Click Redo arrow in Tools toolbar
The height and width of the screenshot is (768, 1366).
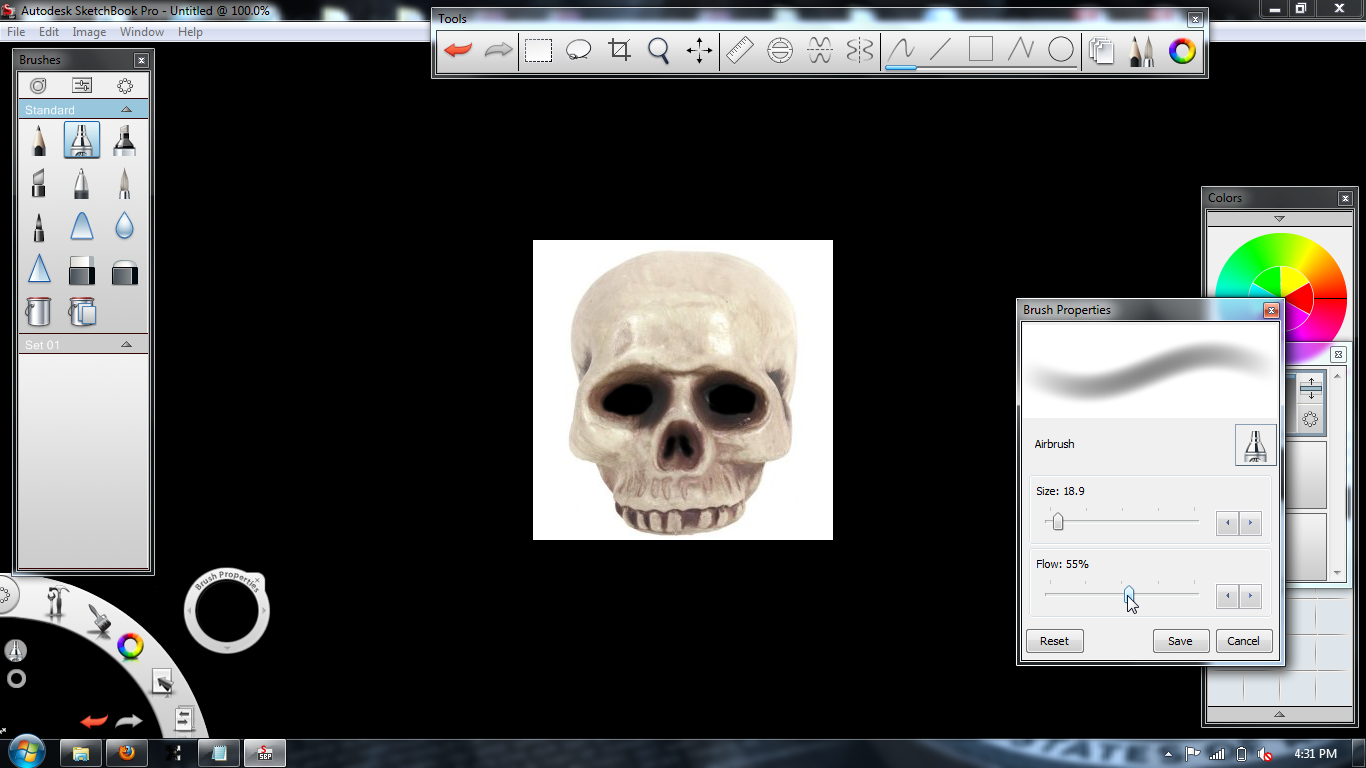click(x=497, y=50)
